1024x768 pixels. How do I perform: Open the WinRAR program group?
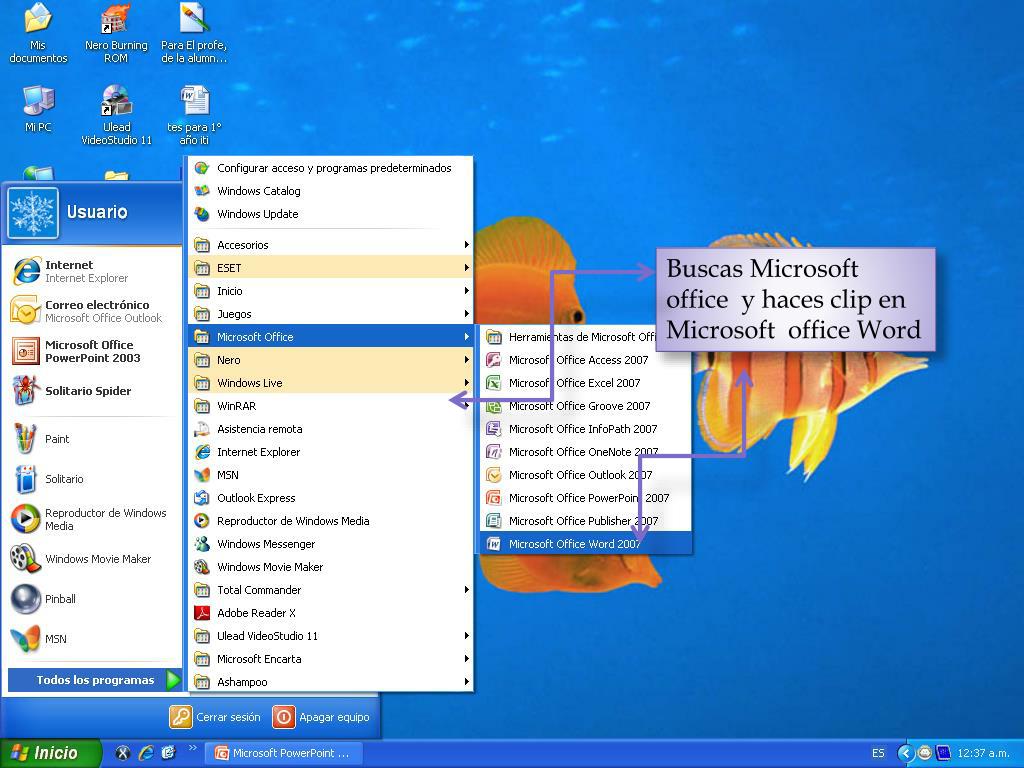pos(330,406)
